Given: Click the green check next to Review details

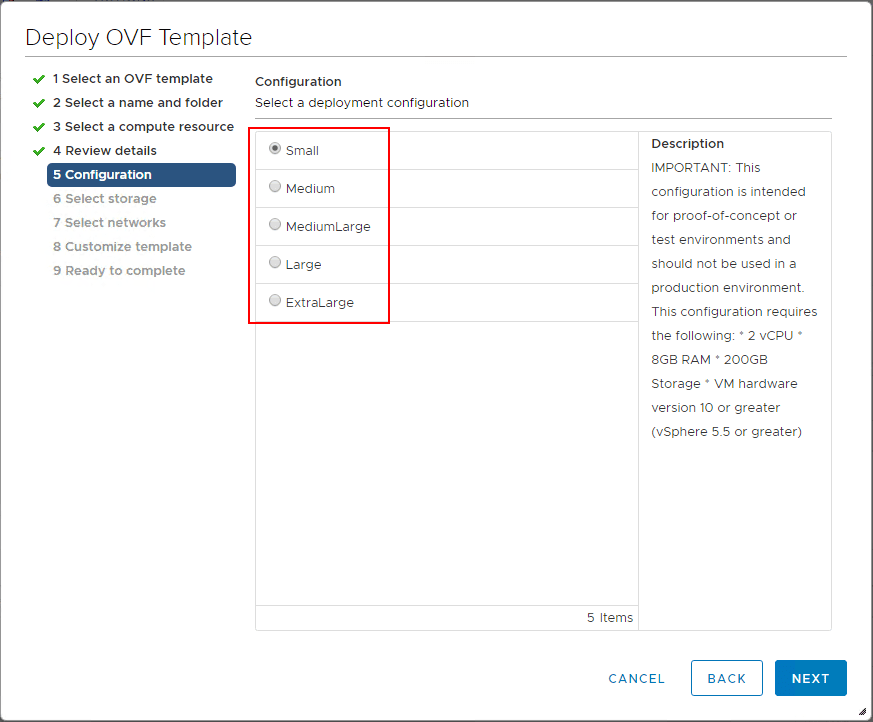Looking at the screenshot, I should click(x=38, y=150).
